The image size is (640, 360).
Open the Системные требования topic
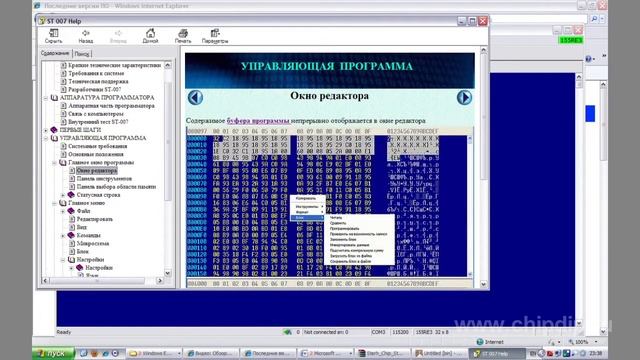click(x=98, y=146)
